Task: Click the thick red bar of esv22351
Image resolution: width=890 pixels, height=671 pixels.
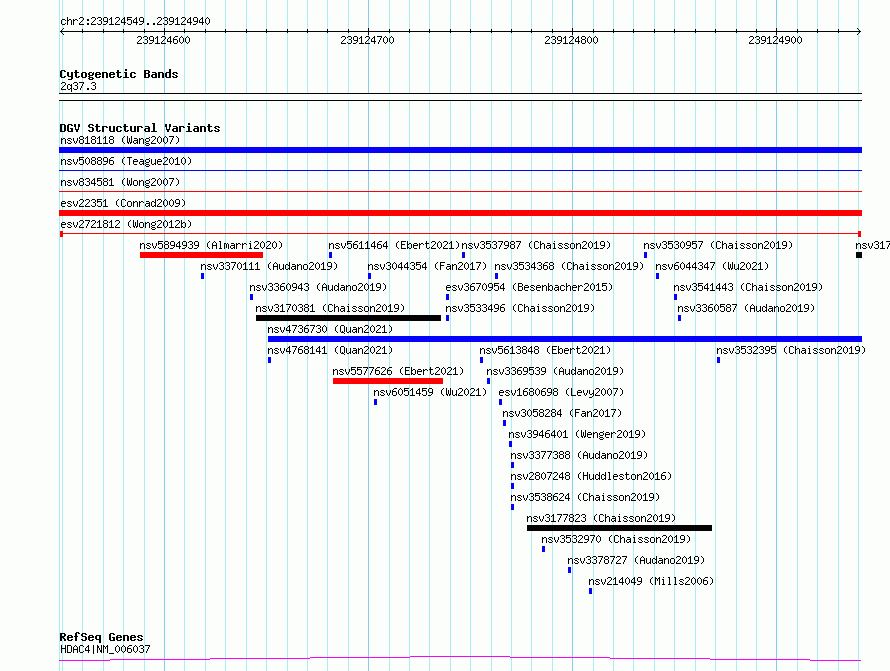Action: click(460, 213)
